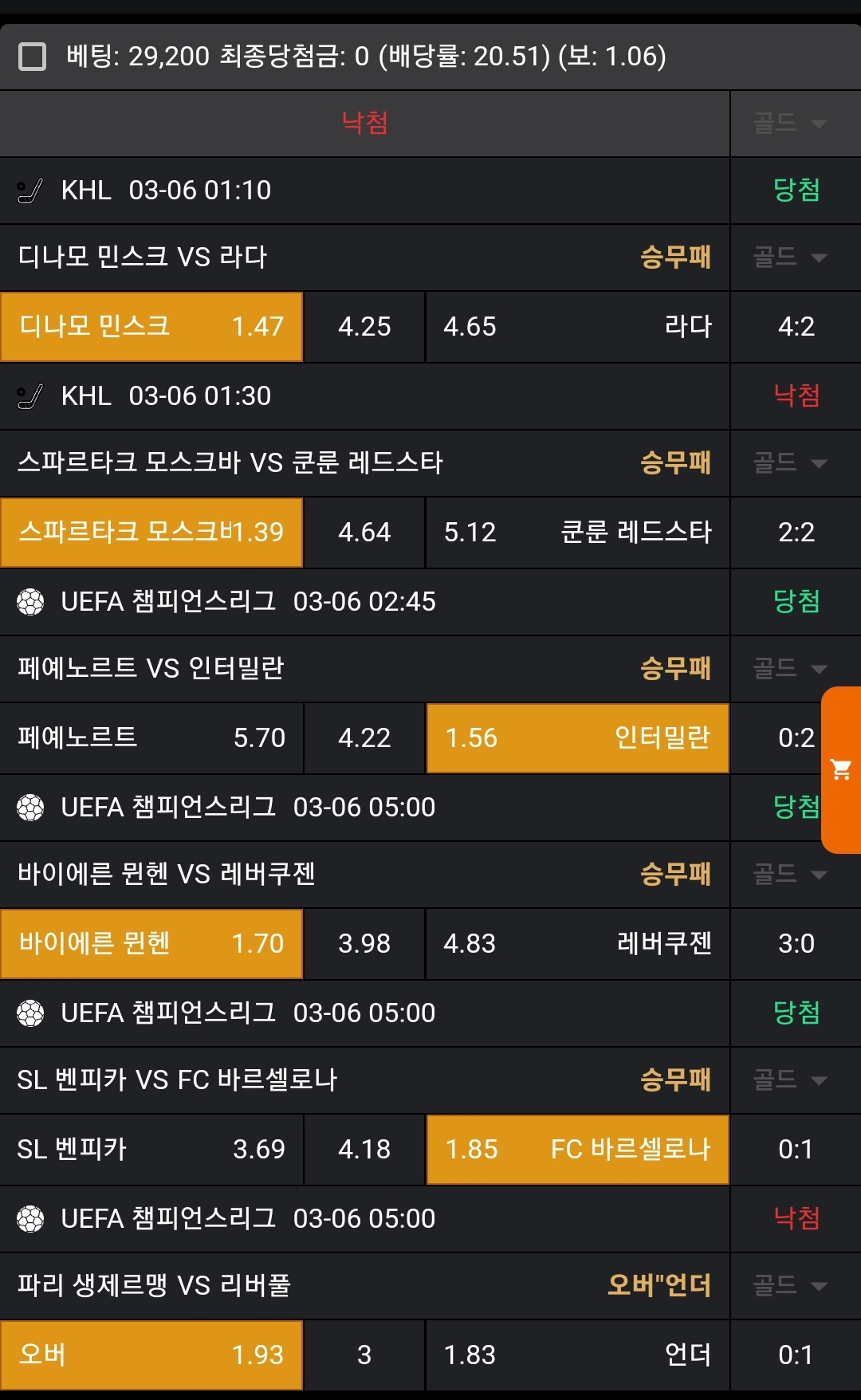Screen dimensions: 861x1400
Task: Tick the bet slip checkbox at top
Action: [33, 57]
